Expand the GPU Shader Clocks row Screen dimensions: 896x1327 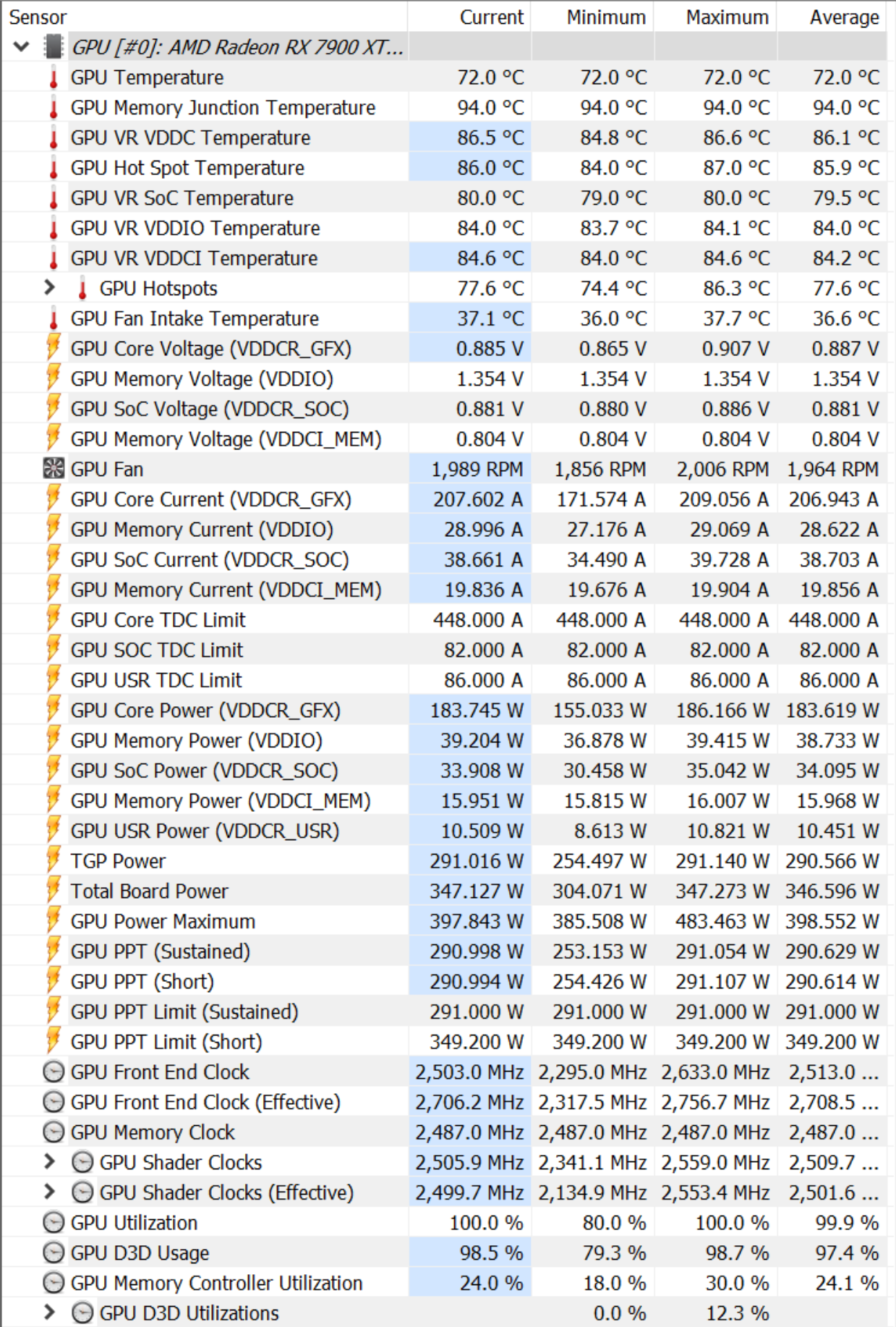tap(49, 1162)
